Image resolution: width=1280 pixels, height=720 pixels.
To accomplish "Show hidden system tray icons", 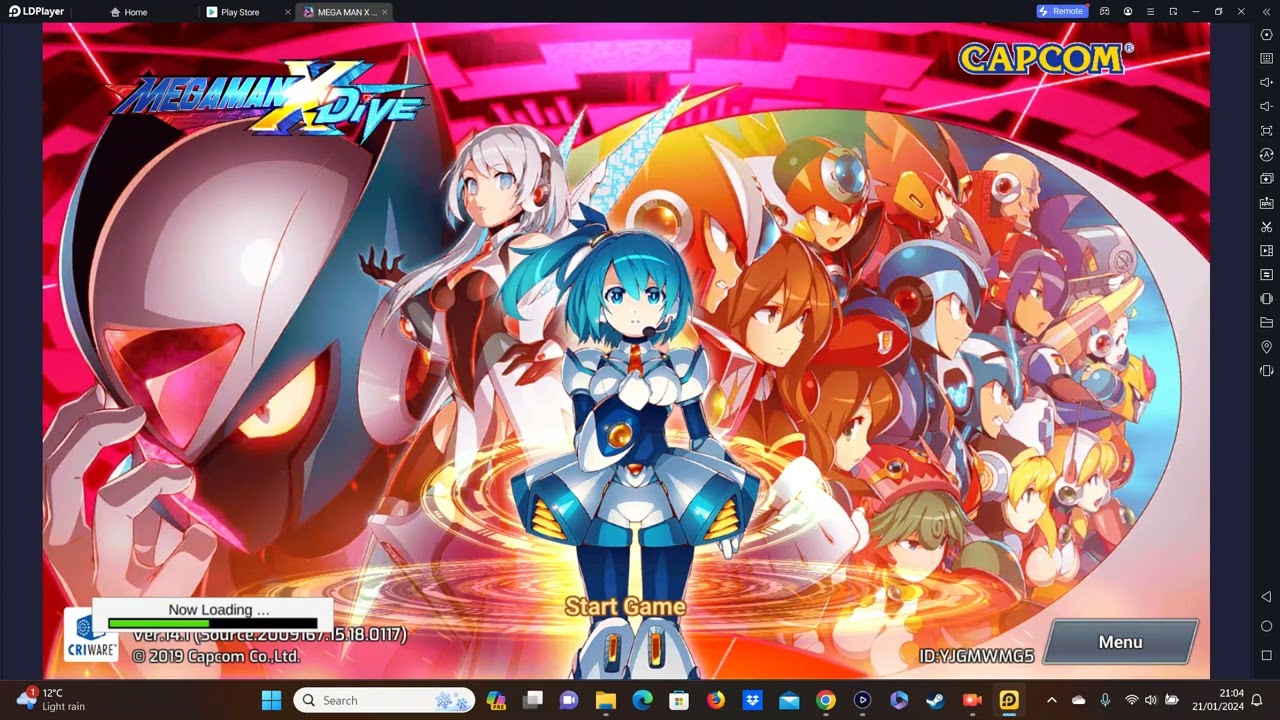I will pyautogui.click(x=1051, y=700).
